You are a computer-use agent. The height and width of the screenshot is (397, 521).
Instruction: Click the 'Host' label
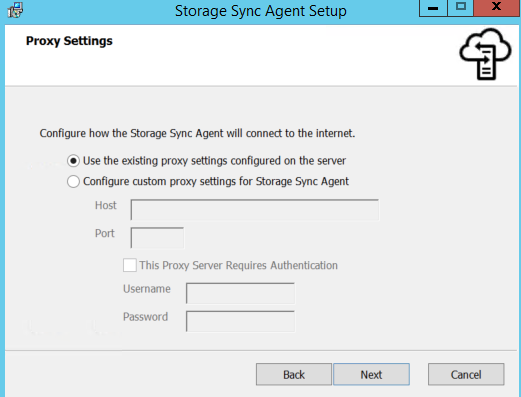tap(106, 205)
